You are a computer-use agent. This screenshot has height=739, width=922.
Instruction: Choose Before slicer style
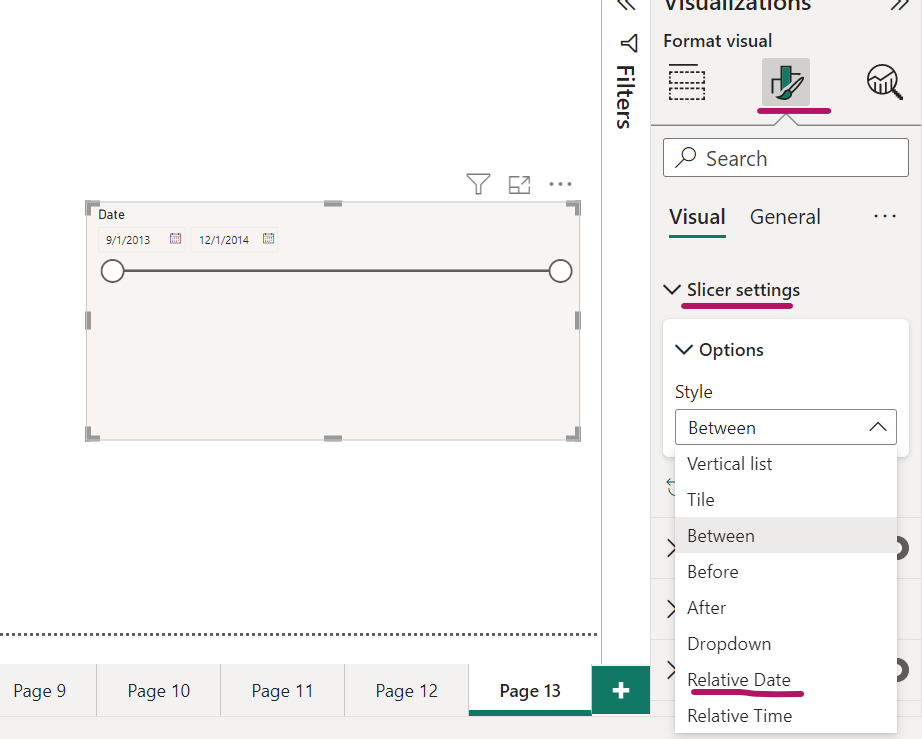pos(786,571)
